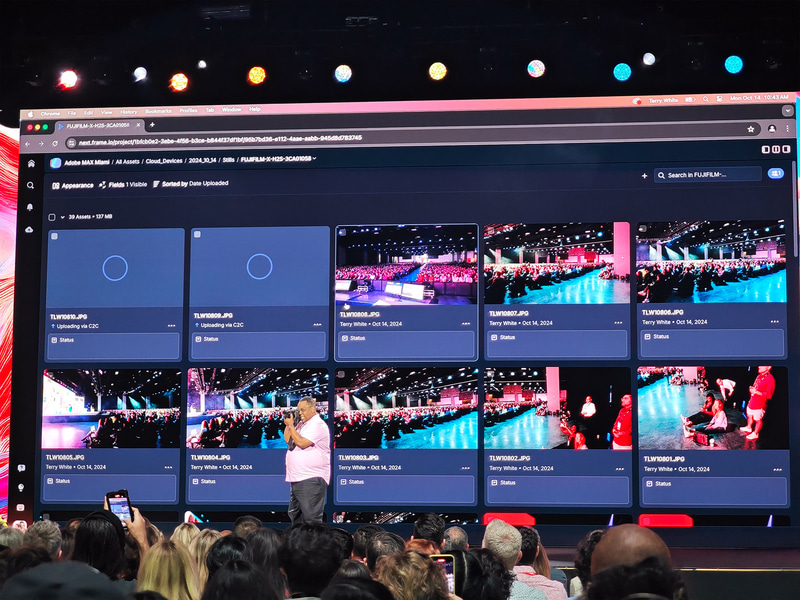Select the FUJIFILM-X-H2S browser tab
Image resolution: width=800 pixels, height=600 pixels.
[x=98, y=126]
